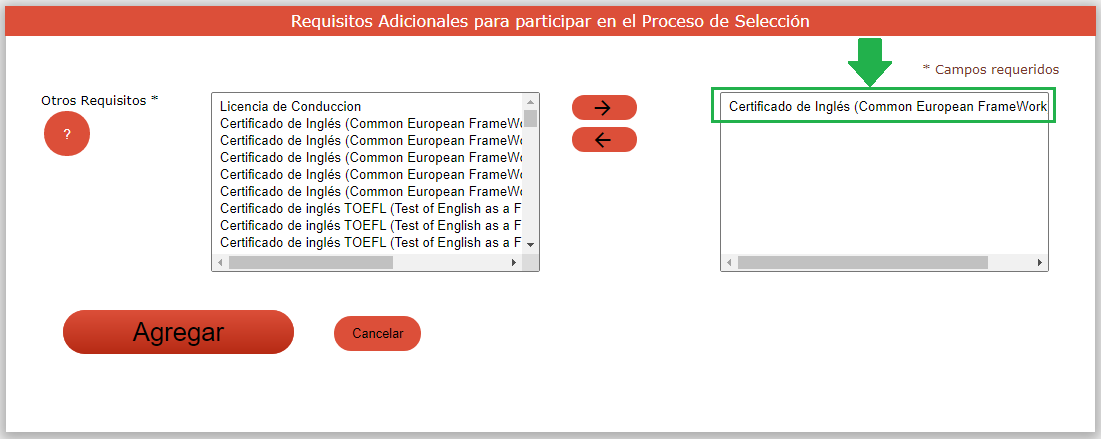The image size is (1101, 439).
Task: Click left list horizontal scrollbar thumb
Action: click(310, 262)
